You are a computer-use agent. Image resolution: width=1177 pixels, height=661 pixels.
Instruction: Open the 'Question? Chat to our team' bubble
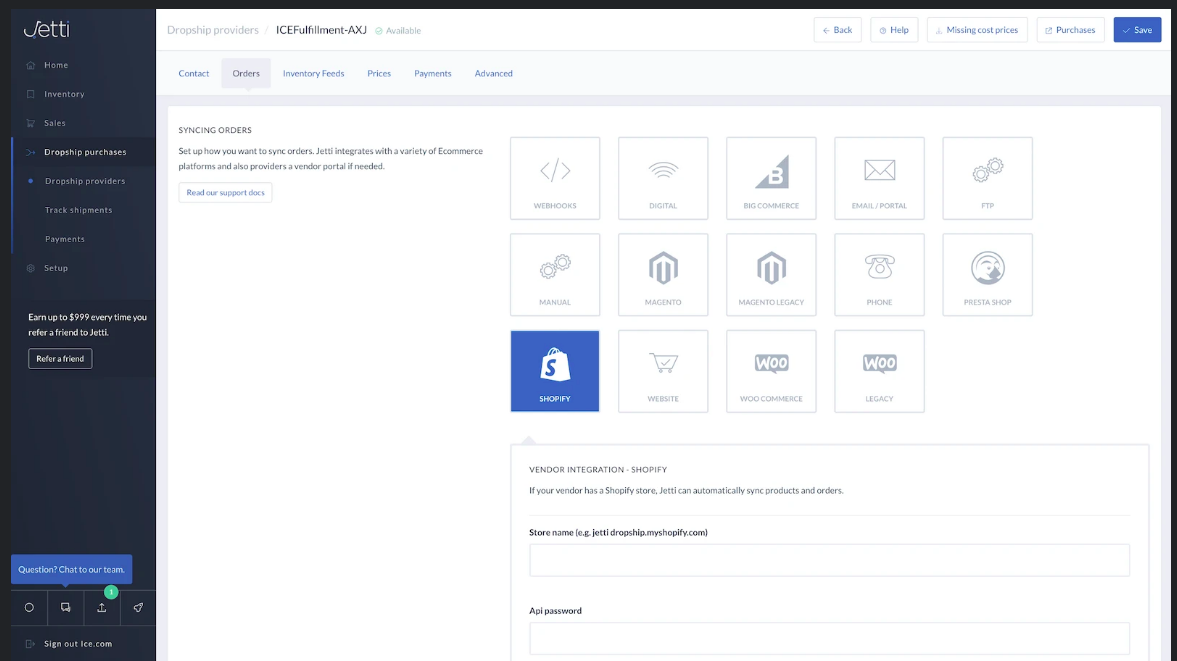pyautogui.click(x=71, y=569)
